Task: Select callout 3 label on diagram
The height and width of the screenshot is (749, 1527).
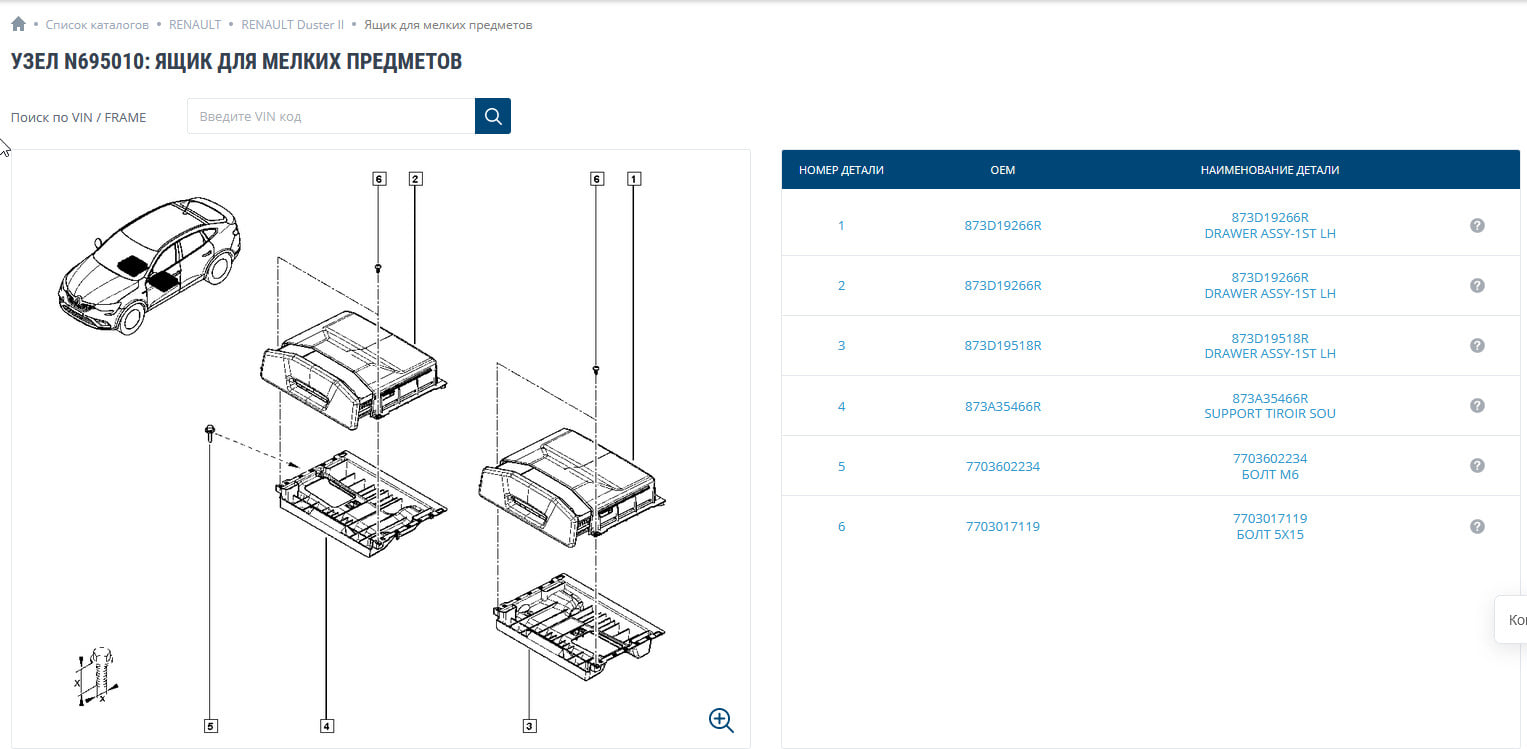Action: pyautogui.click(x=529, y=725)
